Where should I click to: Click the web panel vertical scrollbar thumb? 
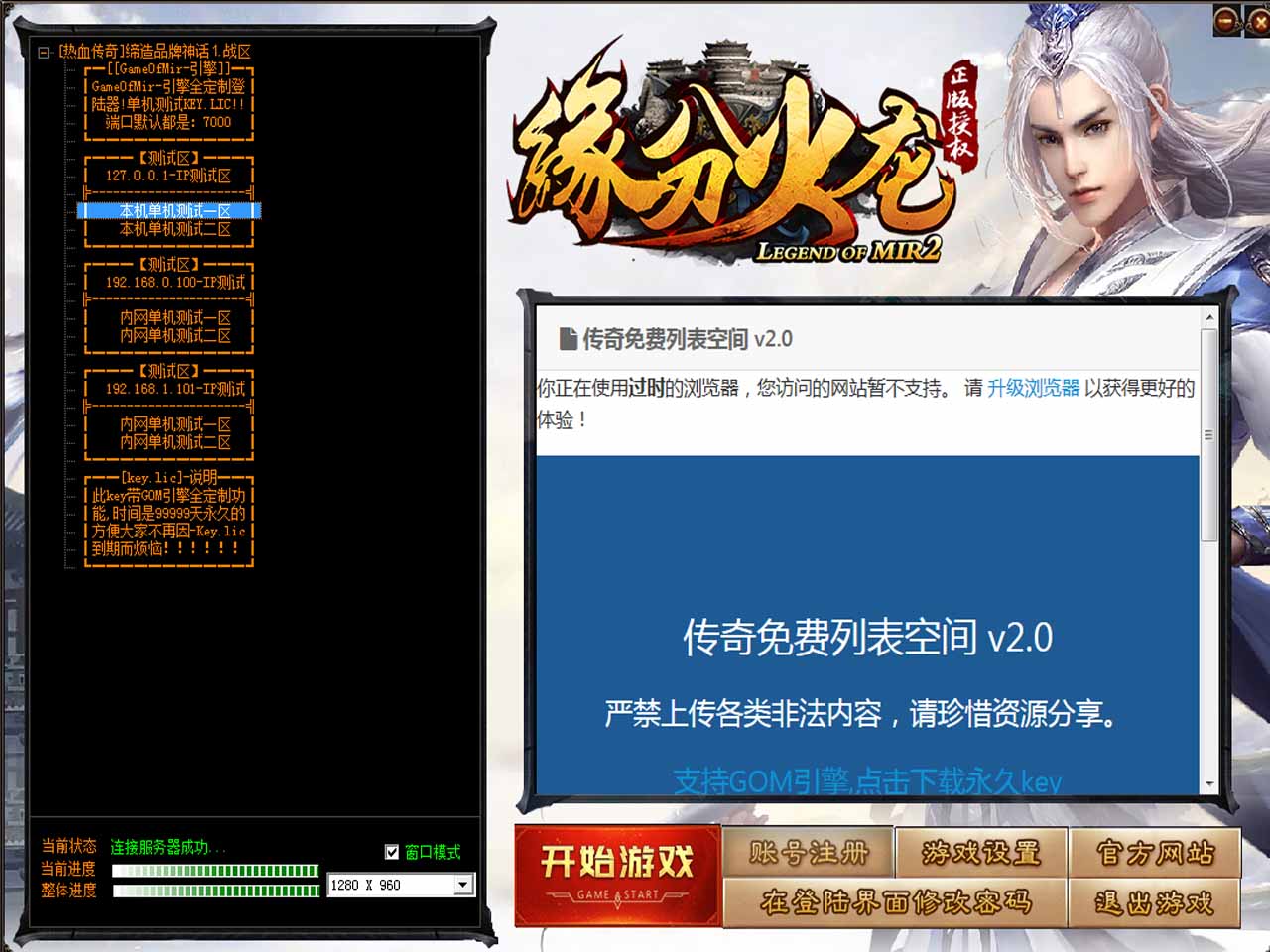pos(1208,435)
